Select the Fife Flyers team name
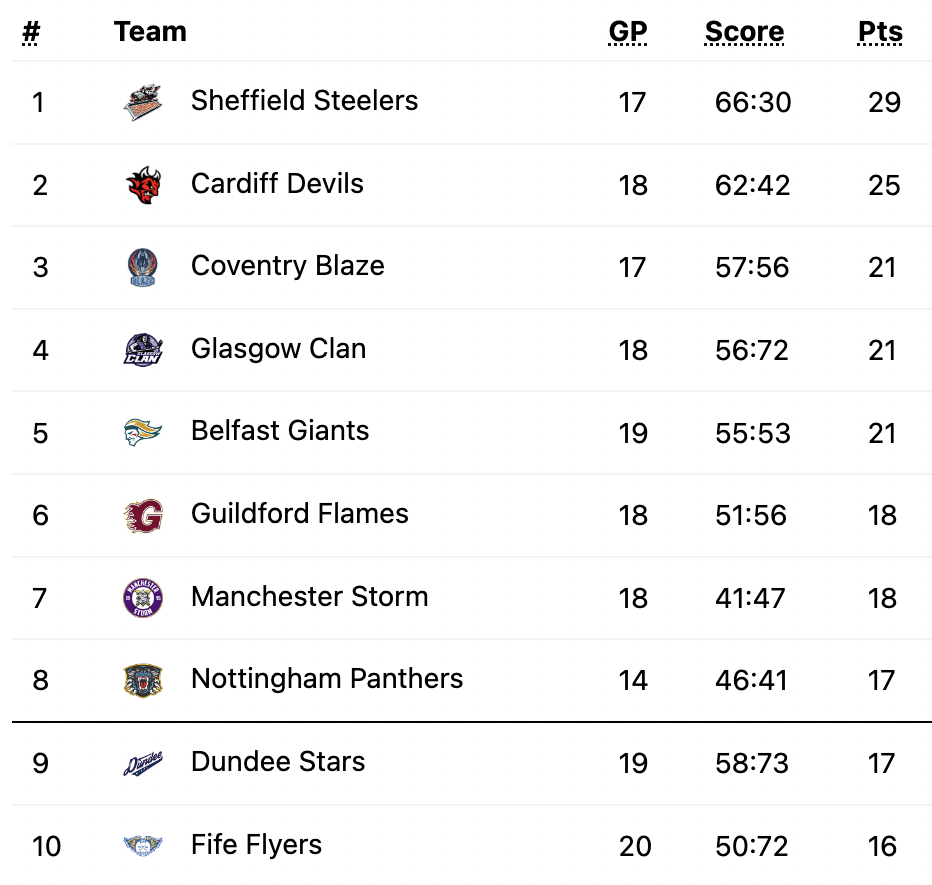The height and width of the screenshot is (885, 932). 256,845
